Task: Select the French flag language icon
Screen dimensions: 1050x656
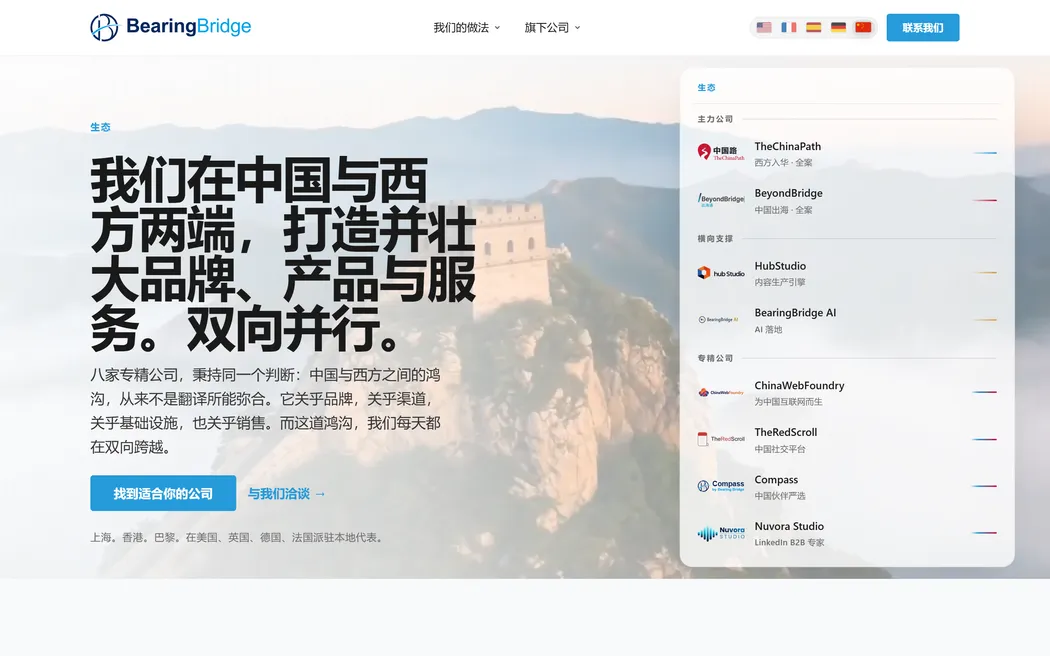Action: (x=789, y=27)
